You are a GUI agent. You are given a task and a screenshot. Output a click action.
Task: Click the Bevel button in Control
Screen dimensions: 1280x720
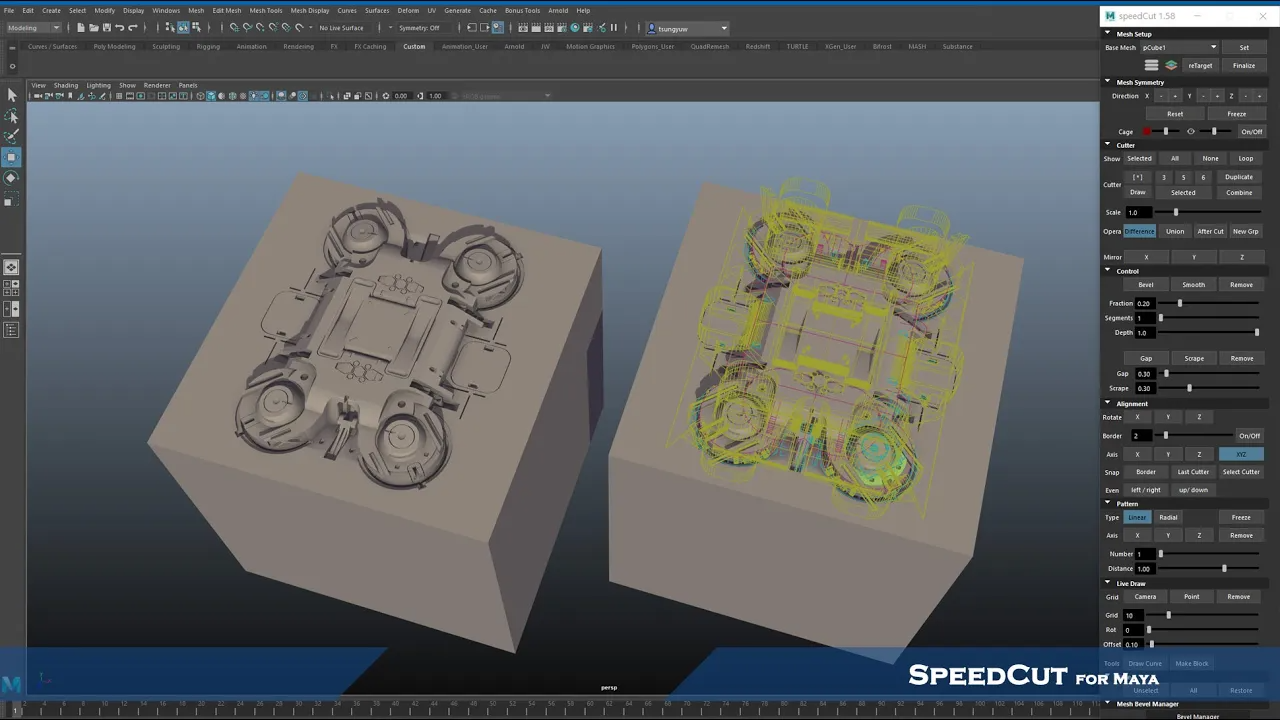click(1146, 285)
